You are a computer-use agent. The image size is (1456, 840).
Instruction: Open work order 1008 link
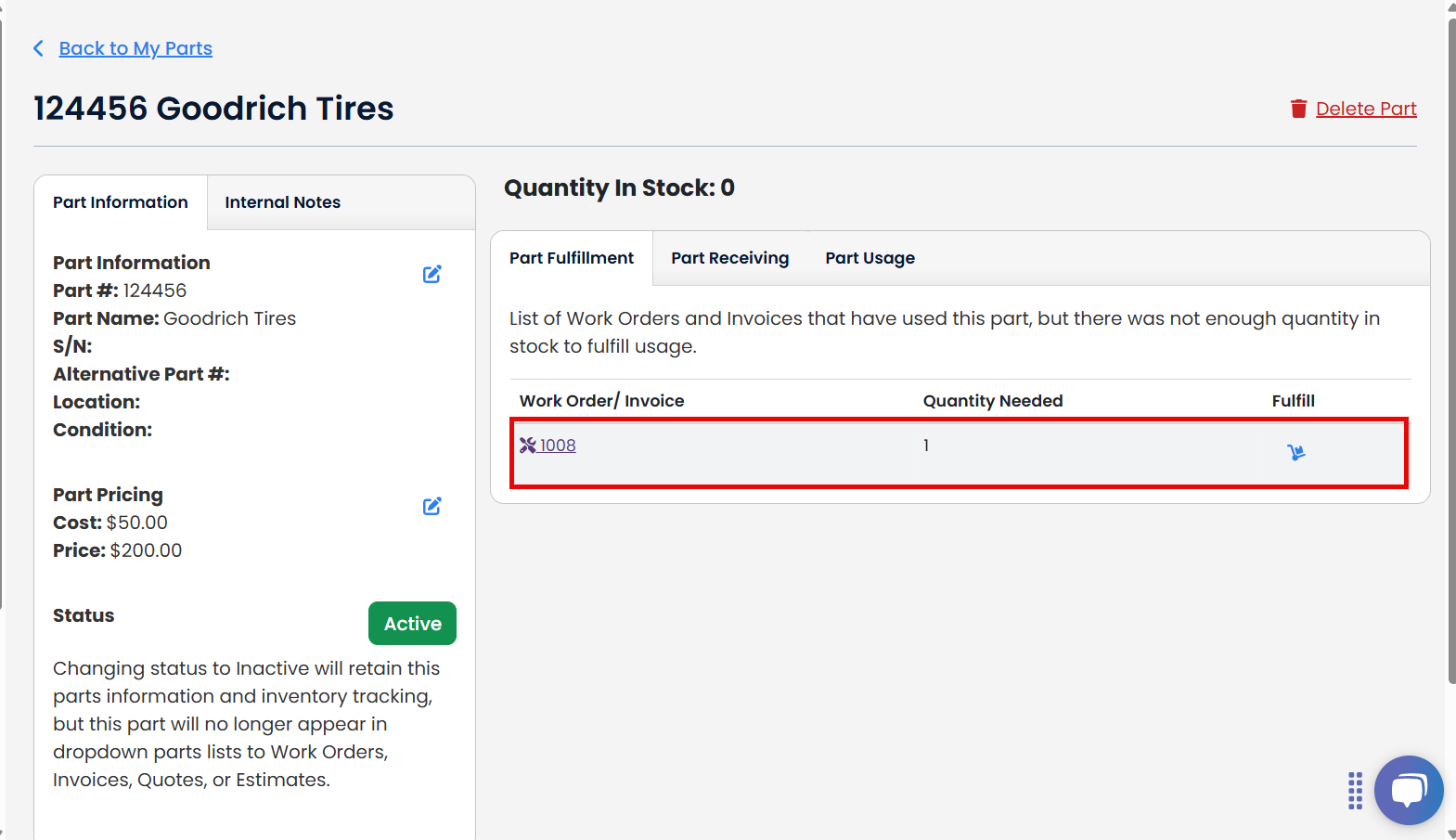[x=558, y=446]
